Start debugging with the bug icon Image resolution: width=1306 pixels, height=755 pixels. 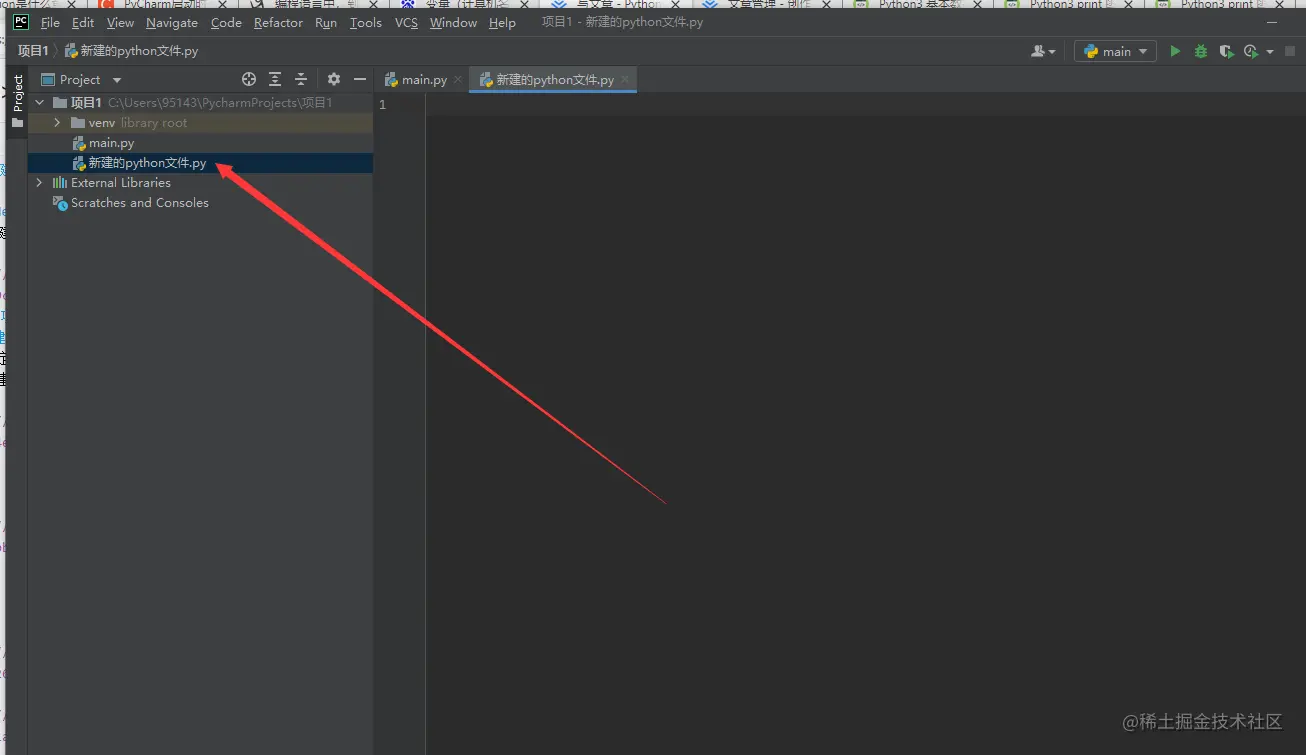click(1201, 51)
